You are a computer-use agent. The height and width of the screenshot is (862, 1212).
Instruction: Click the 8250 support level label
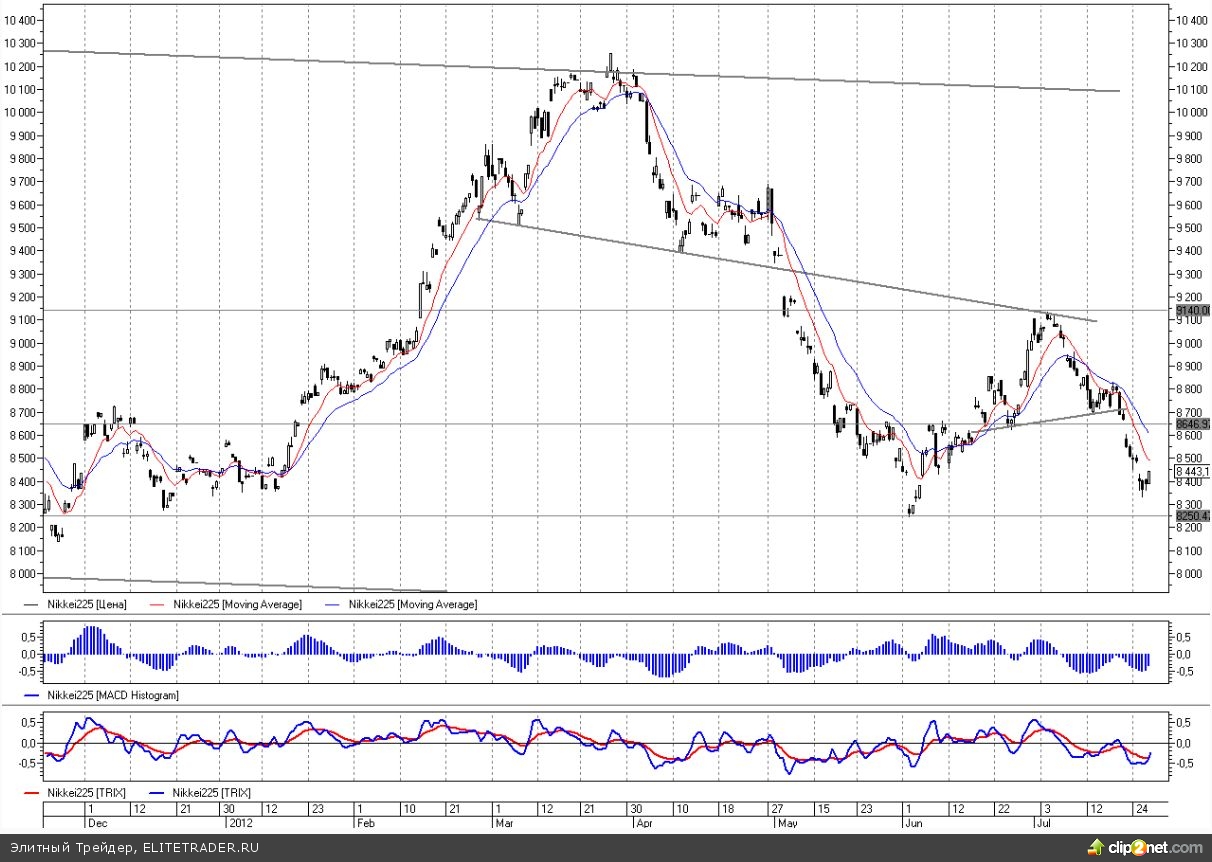1192,516
